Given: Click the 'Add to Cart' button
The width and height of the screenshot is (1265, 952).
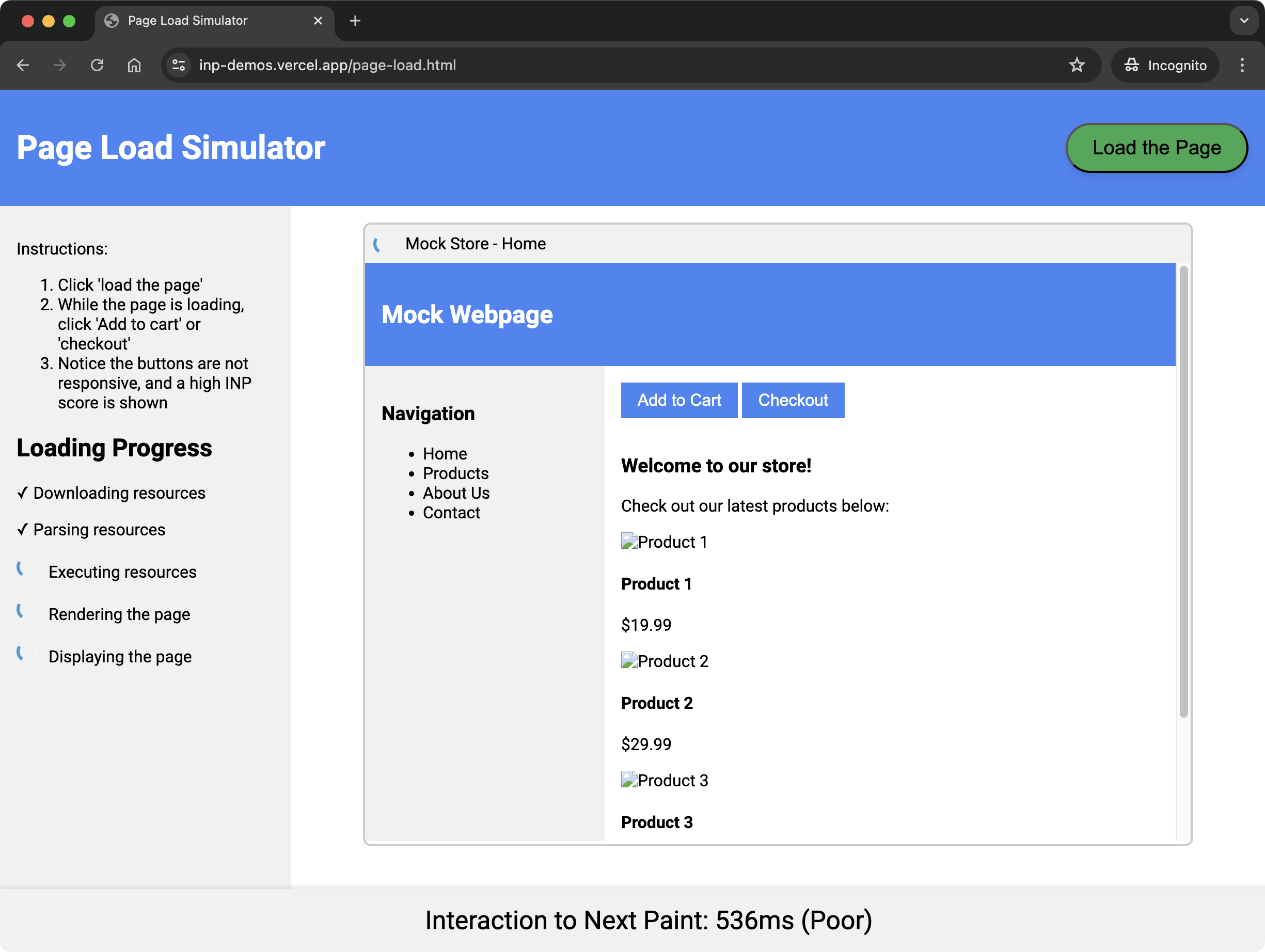Looking at the screenshot, I should click(x=679, y=400).
